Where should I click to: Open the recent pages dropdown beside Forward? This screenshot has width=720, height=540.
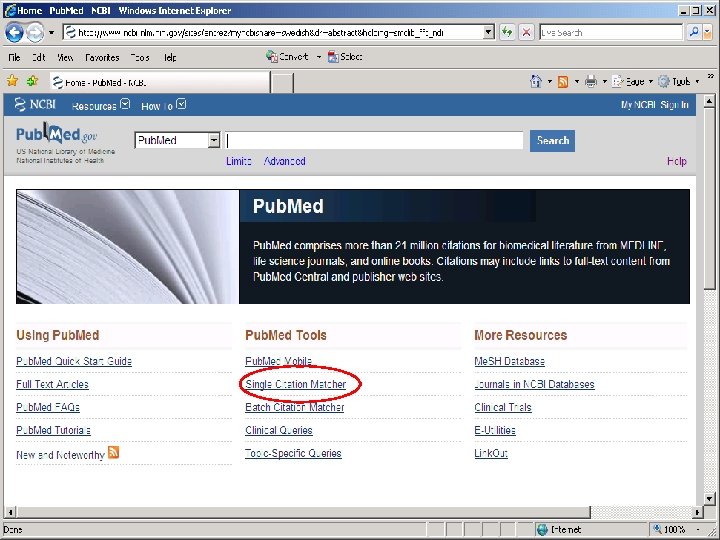(x=51, y=33)
